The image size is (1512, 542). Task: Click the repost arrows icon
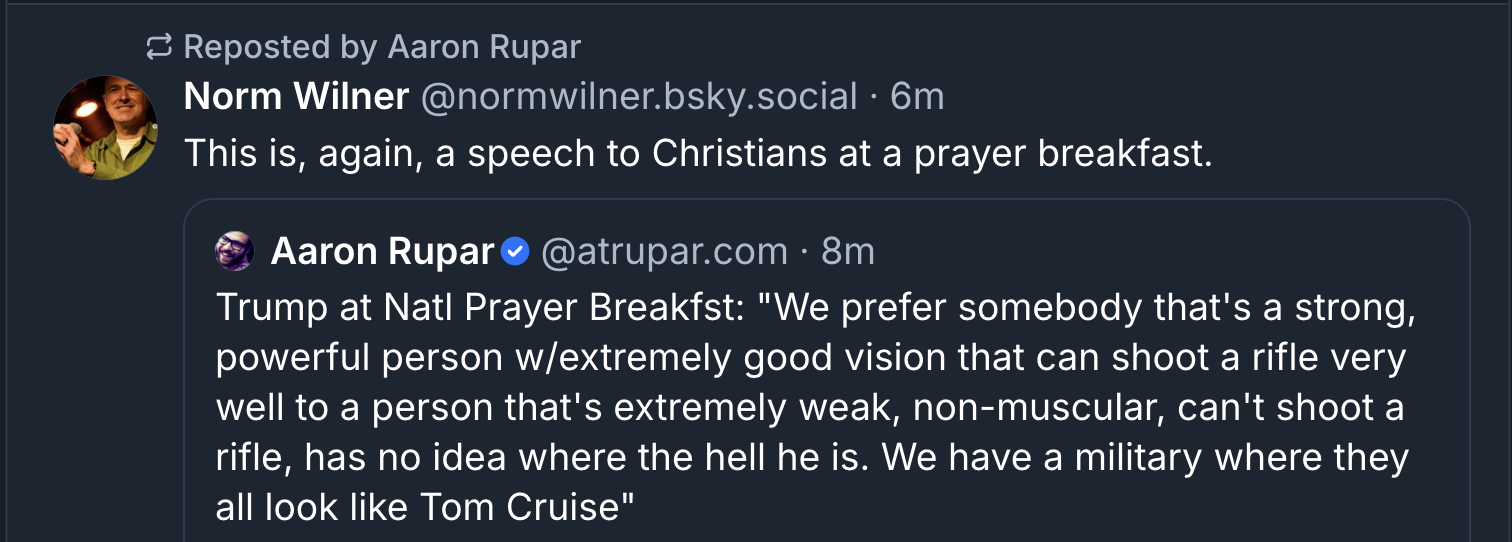tap(158, 46)
